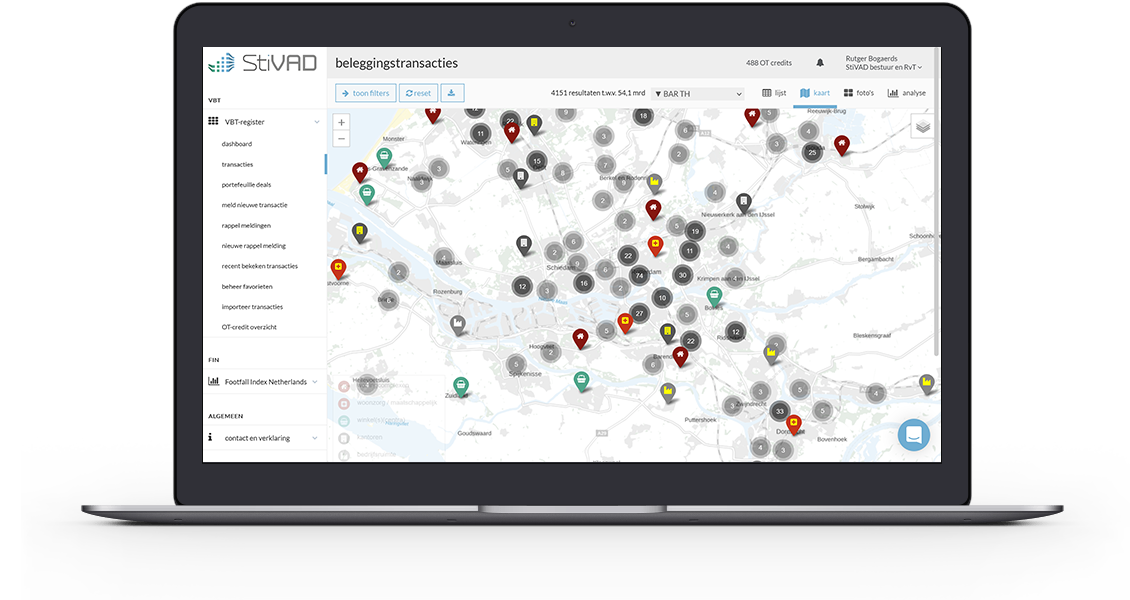Open the BAR TH dropdown

point(698,94)
